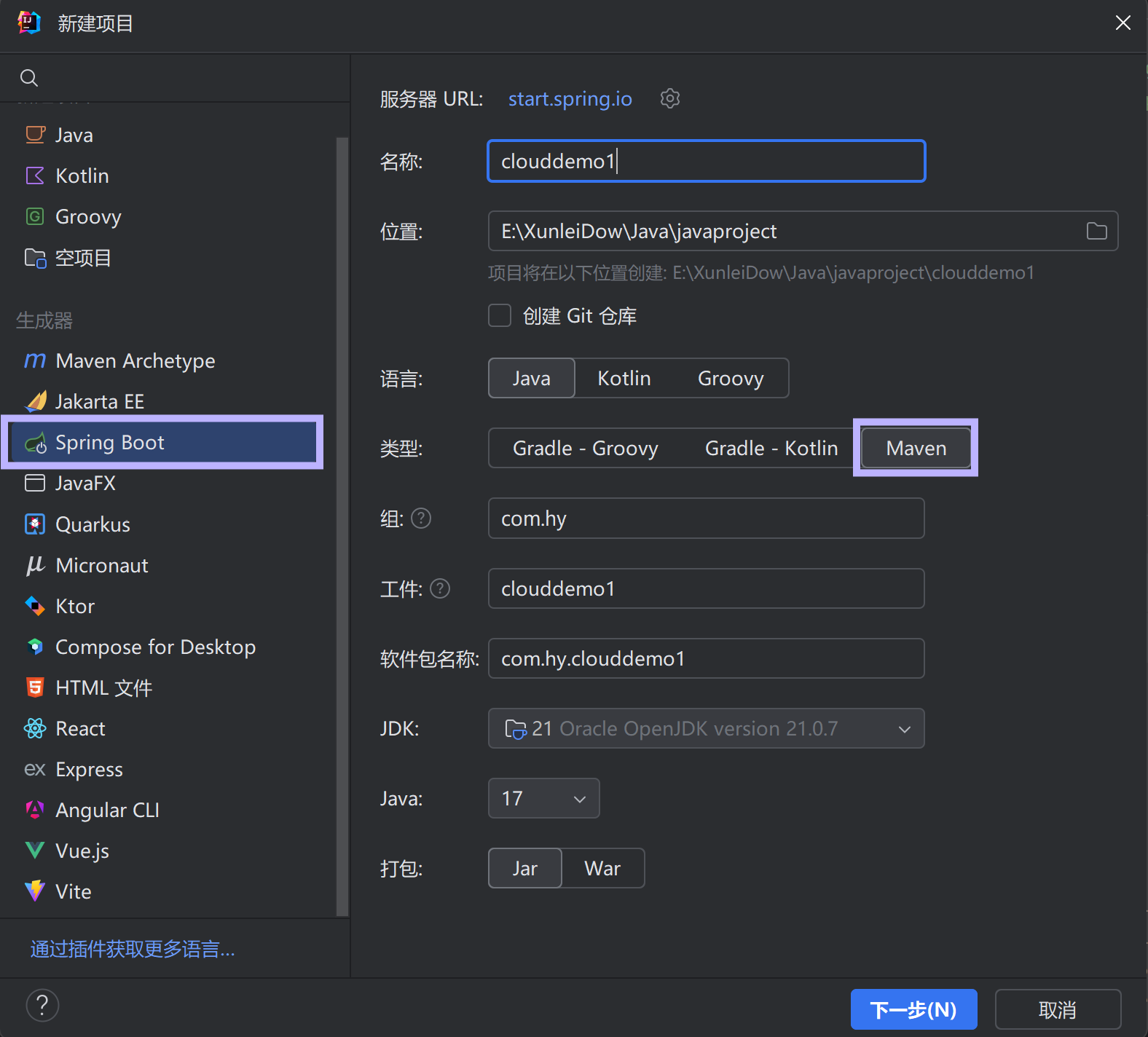This screenshot has width=1148, height=1037.
Task: Click the IntelliJ IDEA logo in title bar
Action: (x=29, y=23)
